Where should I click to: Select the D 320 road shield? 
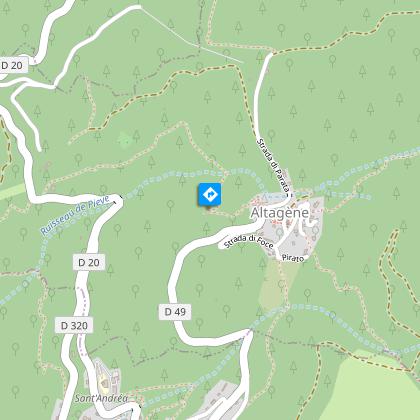tap(74, 326)
